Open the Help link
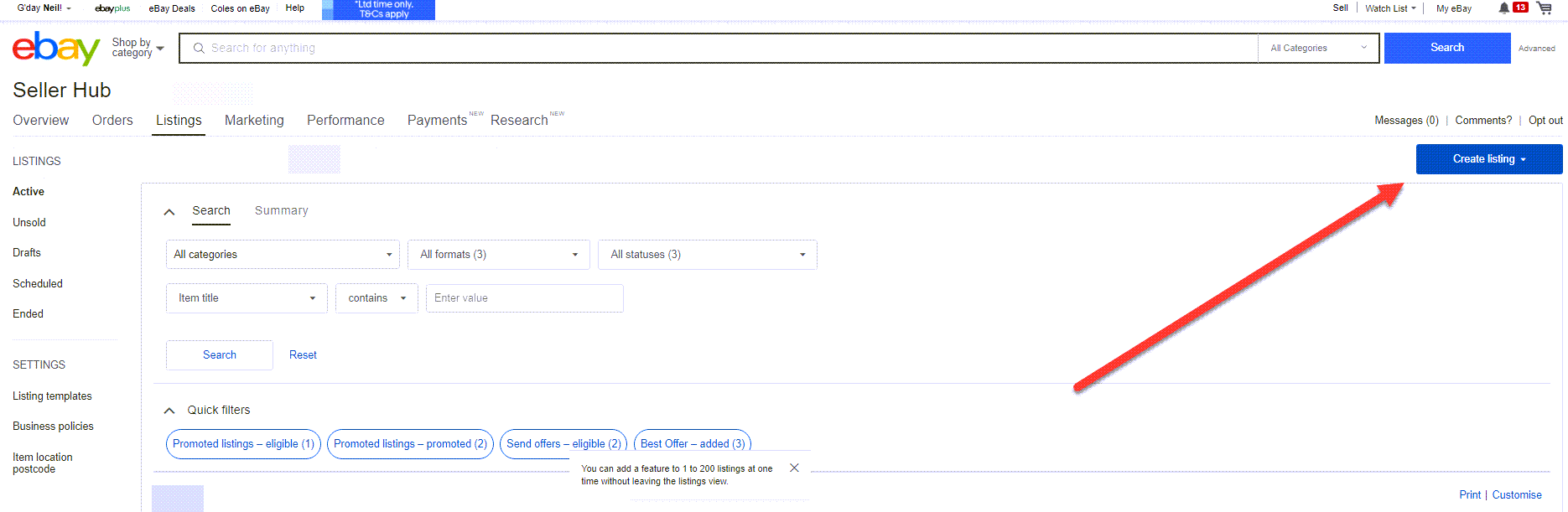This screenshot has width=1568, height=512. click(295, 8)
